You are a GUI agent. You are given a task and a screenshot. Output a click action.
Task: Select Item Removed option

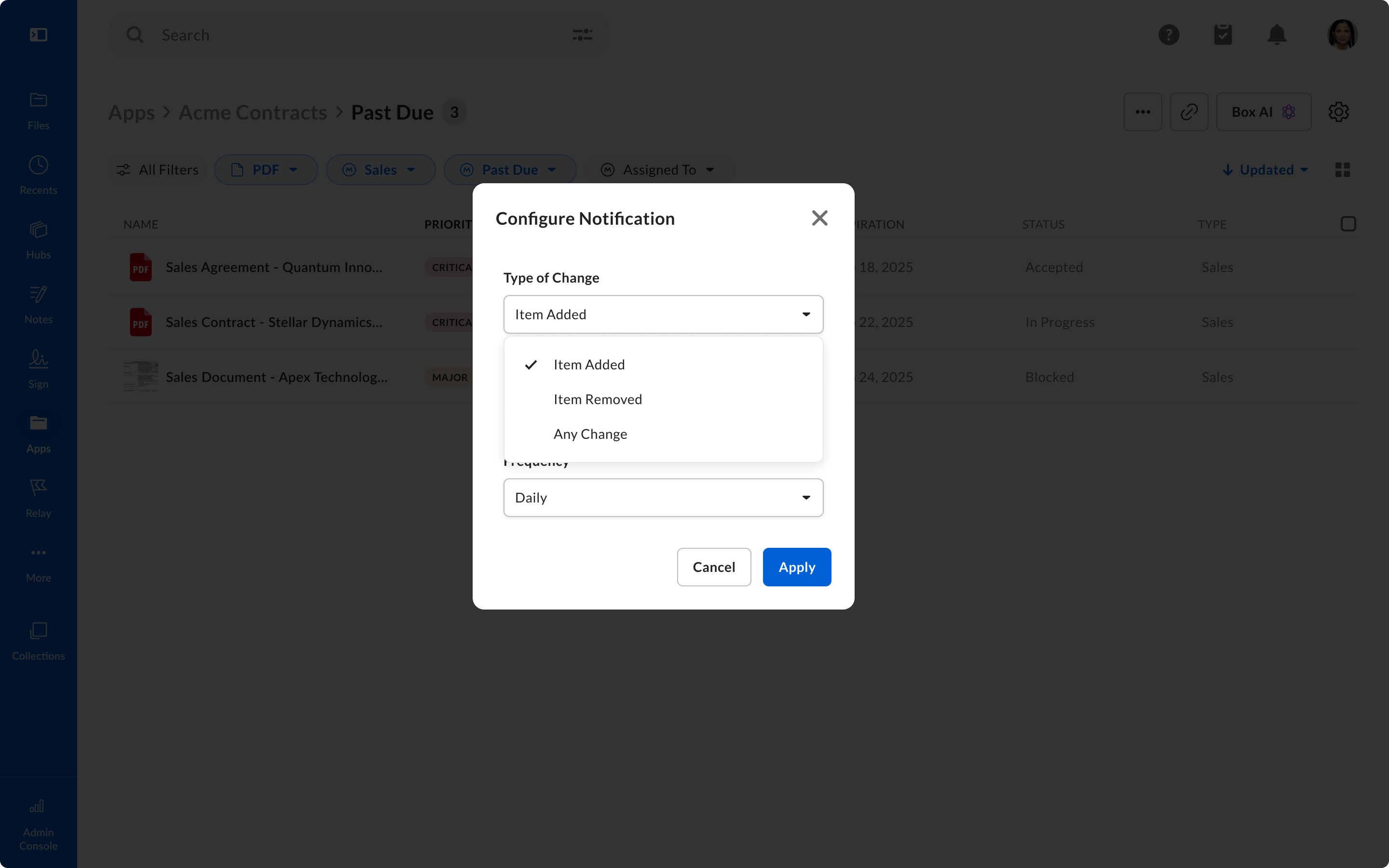[598, 400]
